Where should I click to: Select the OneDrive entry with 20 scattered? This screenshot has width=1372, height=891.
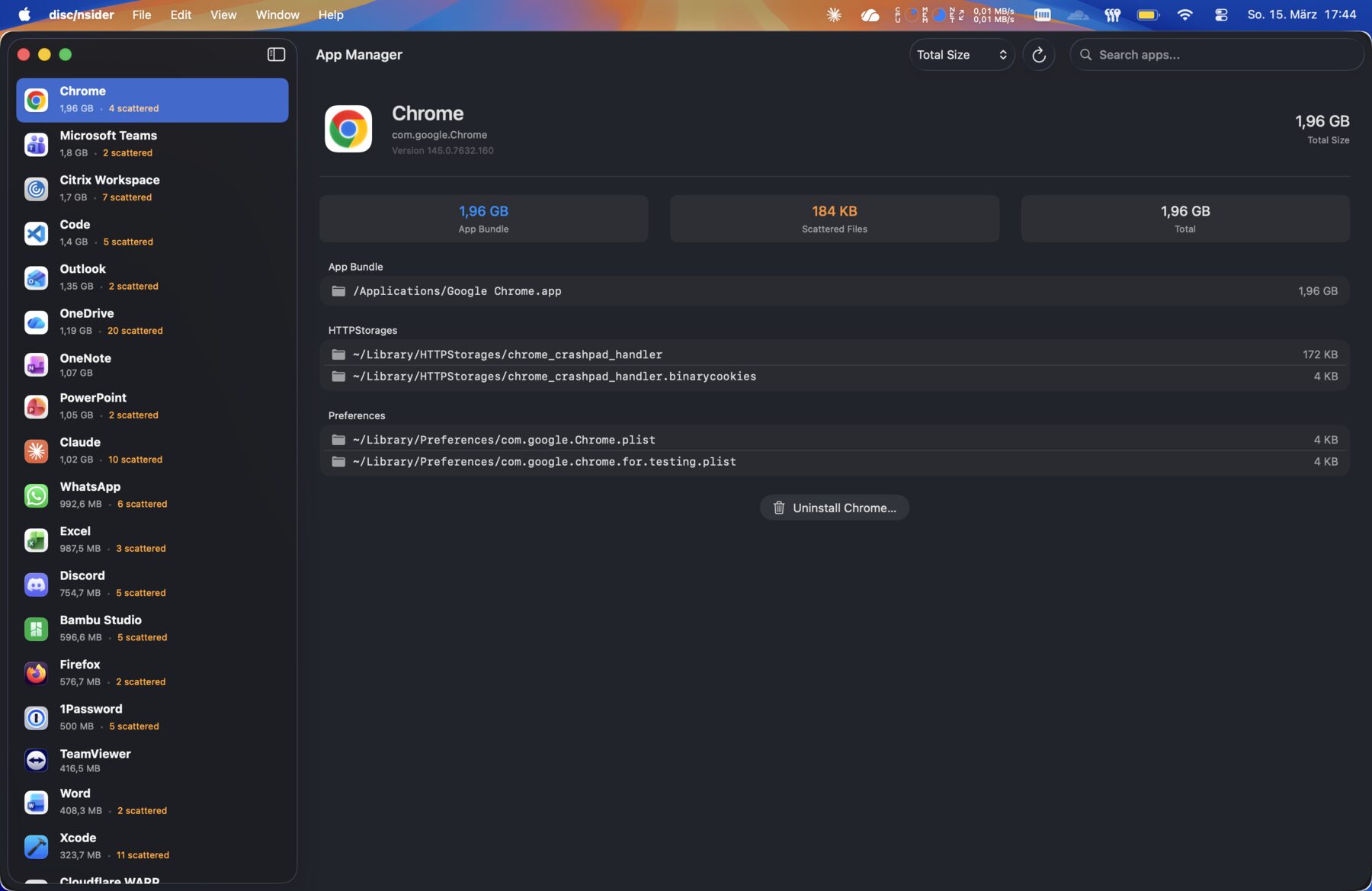coord(152,322)
